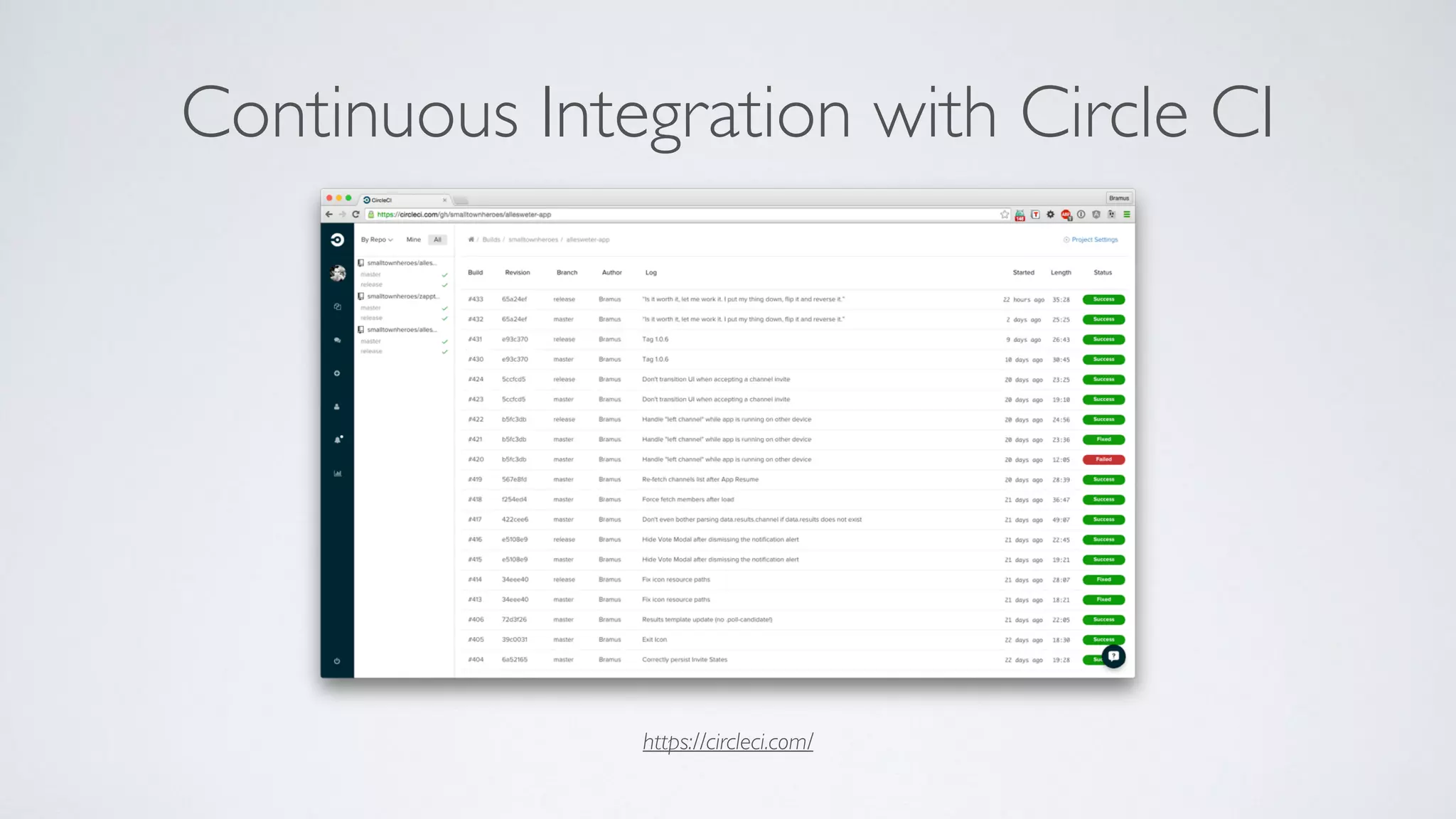1456x819 pixels.
Task: Click the Success badge on build #417
Action: pyautogui.click(x=1103, y=520)
